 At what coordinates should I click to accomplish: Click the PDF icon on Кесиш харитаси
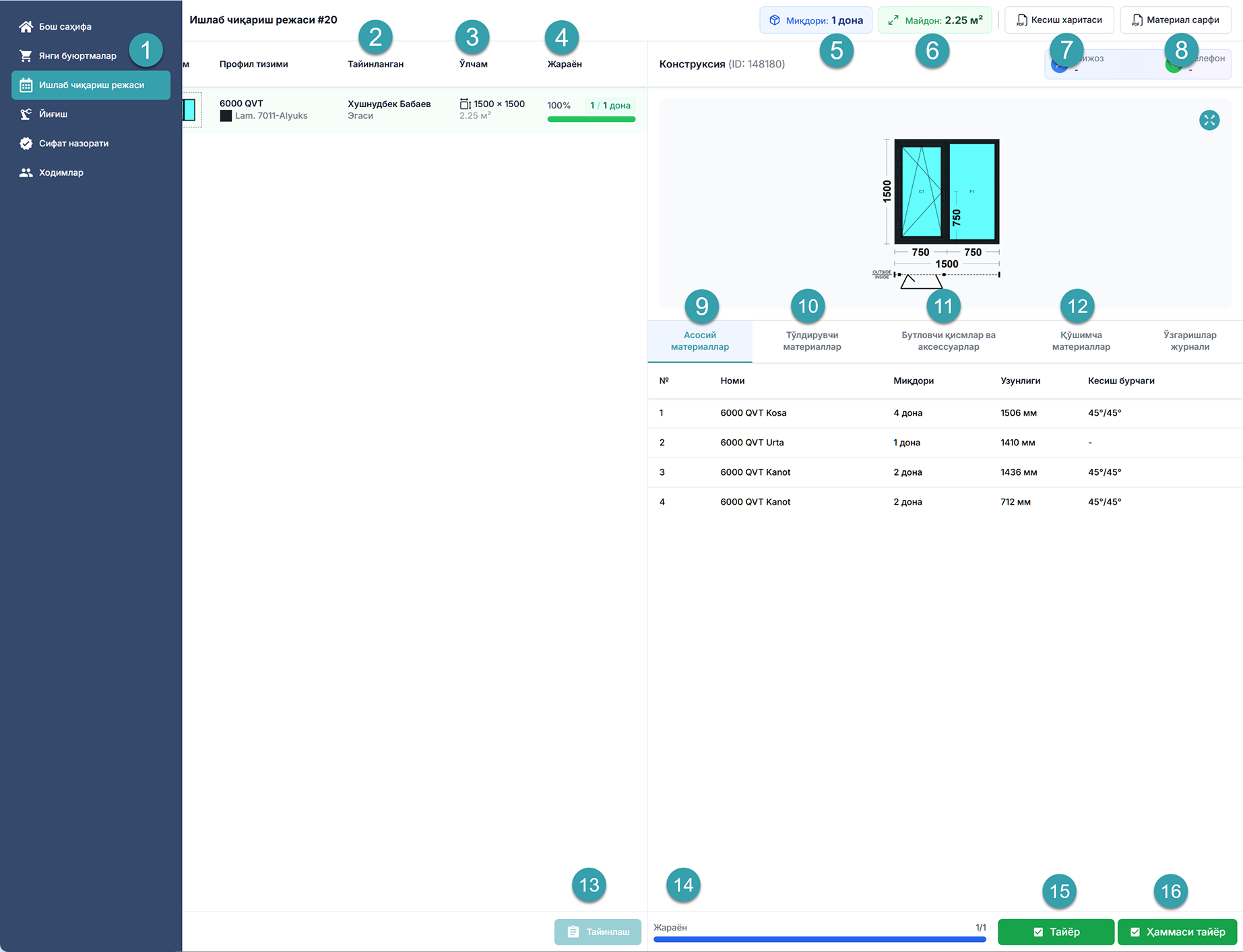[1021, 20]
